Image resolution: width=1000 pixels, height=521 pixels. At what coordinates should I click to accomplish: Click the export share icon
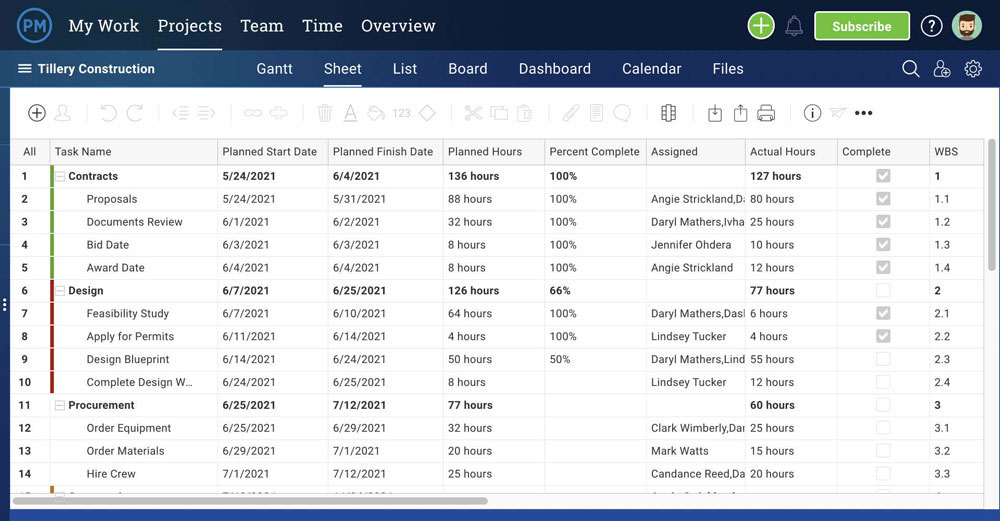pos(740,113)
